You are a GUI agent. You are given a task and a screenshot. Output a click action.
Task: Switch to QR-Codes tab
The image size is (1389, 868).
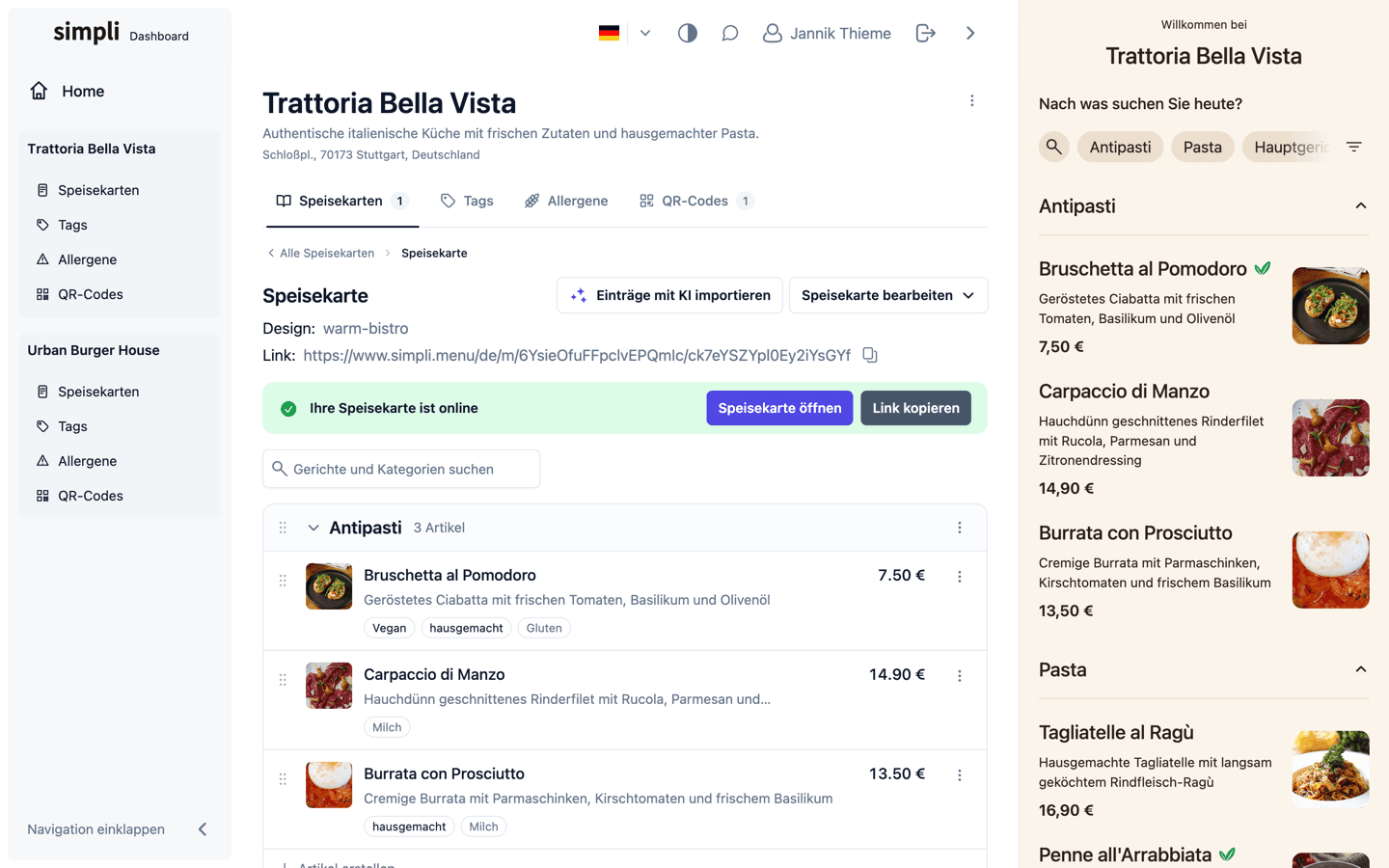point(695,201)
